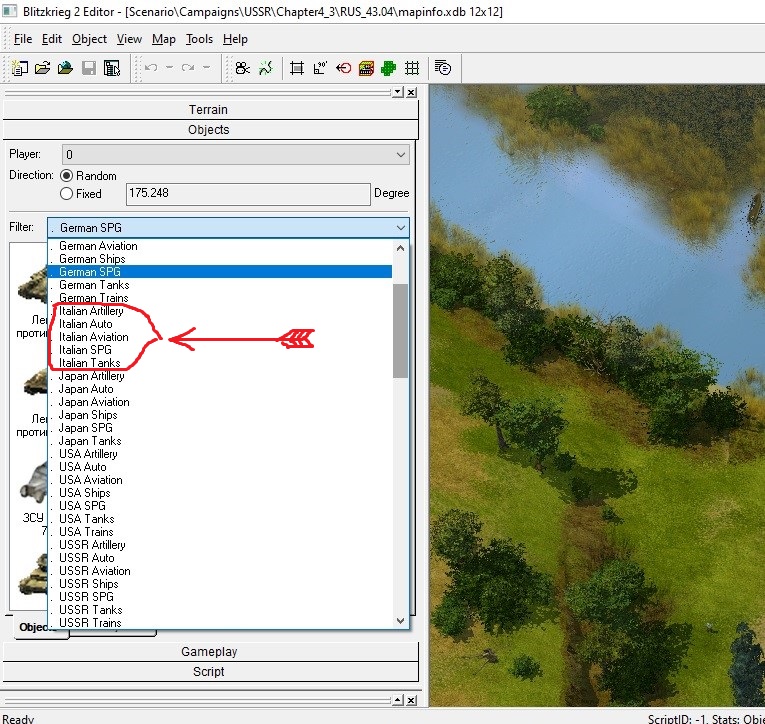The width and height of the screenshot is (765, 724).
Task: Close the top docked panel with X
Action: [412, 92]
